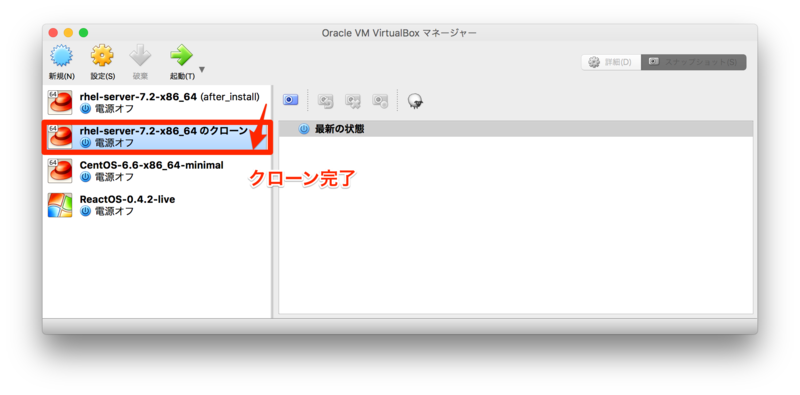
Task: Click the Red Hat icon of CentOS VM
Action: click(60, 171)
